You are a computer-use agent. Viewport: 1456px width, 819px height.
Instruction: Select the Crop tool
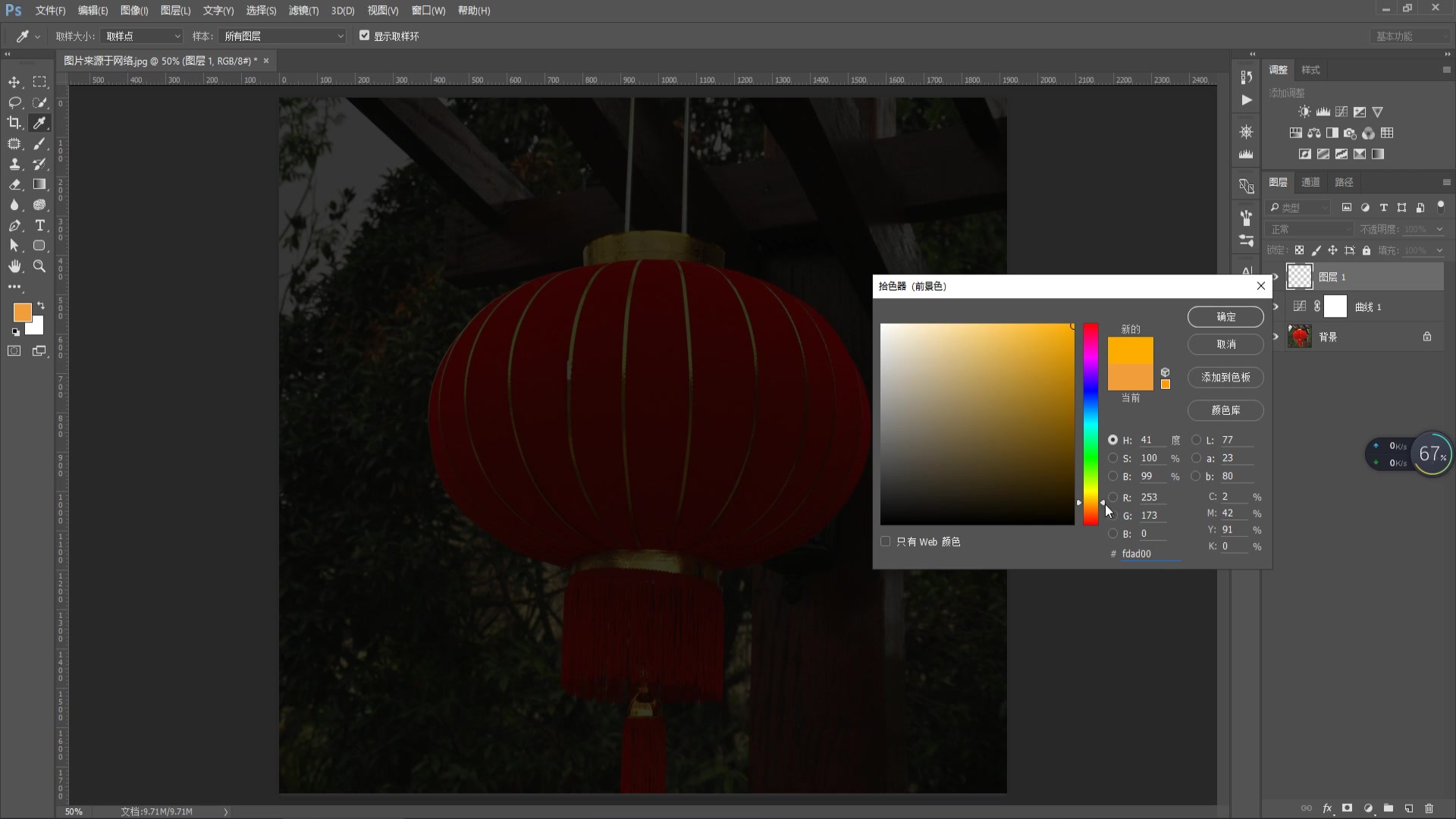14,123
